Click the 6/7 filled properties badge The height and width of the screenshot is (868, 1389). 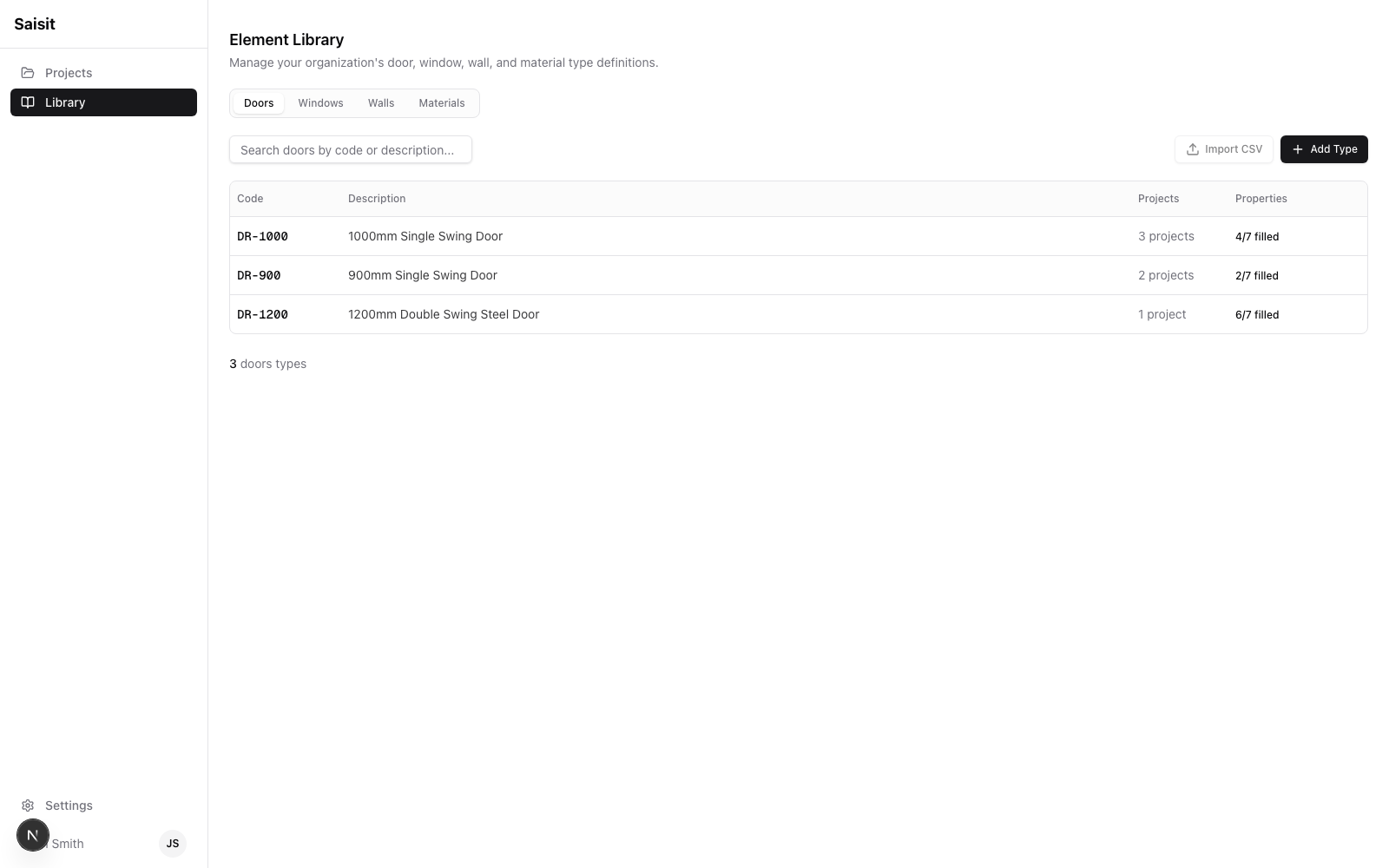coord(1257,314)
